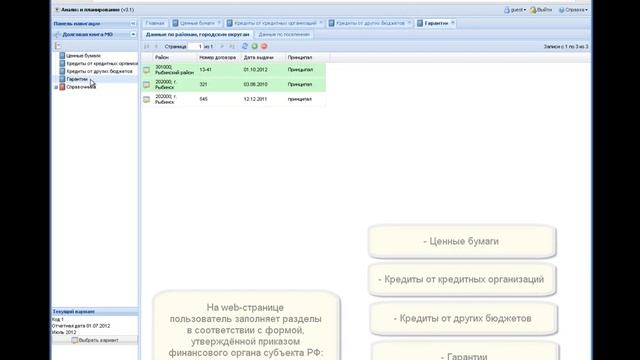Image resolution: width=640 pixels, height=360 pixels.
Task: Close the Гарантии tab
Action: click(453, 23)
